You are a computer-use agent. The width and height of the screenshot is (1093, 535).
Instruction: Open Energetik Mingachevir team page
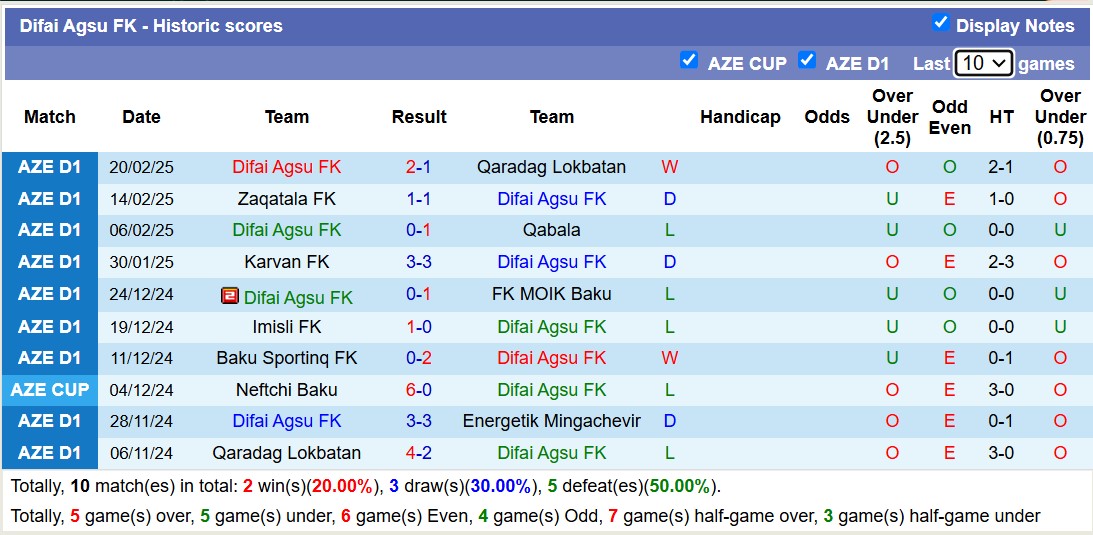[x=552, y=421]
